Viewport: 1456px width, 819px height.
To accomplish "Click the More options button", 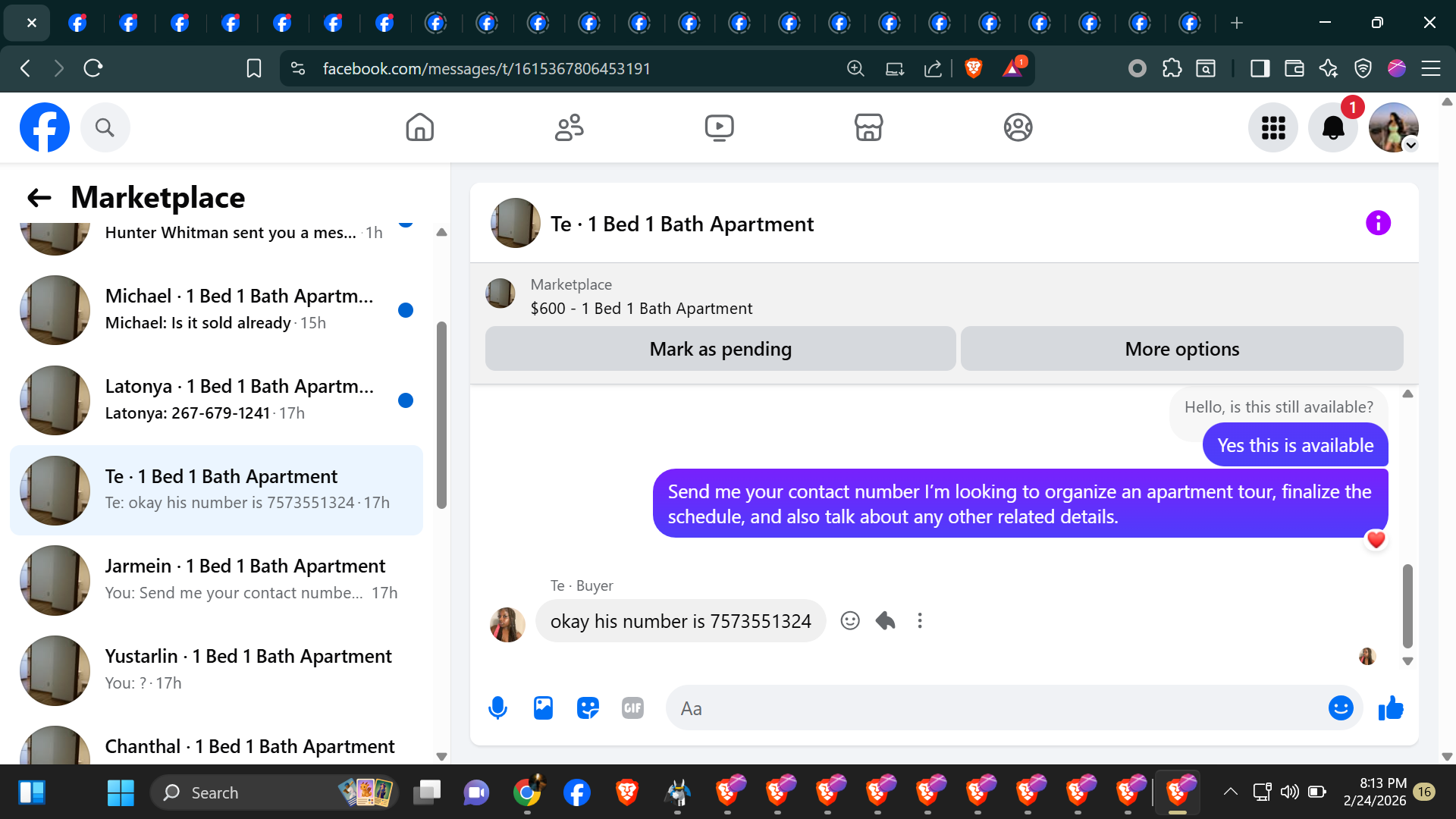I will 1181,349.
